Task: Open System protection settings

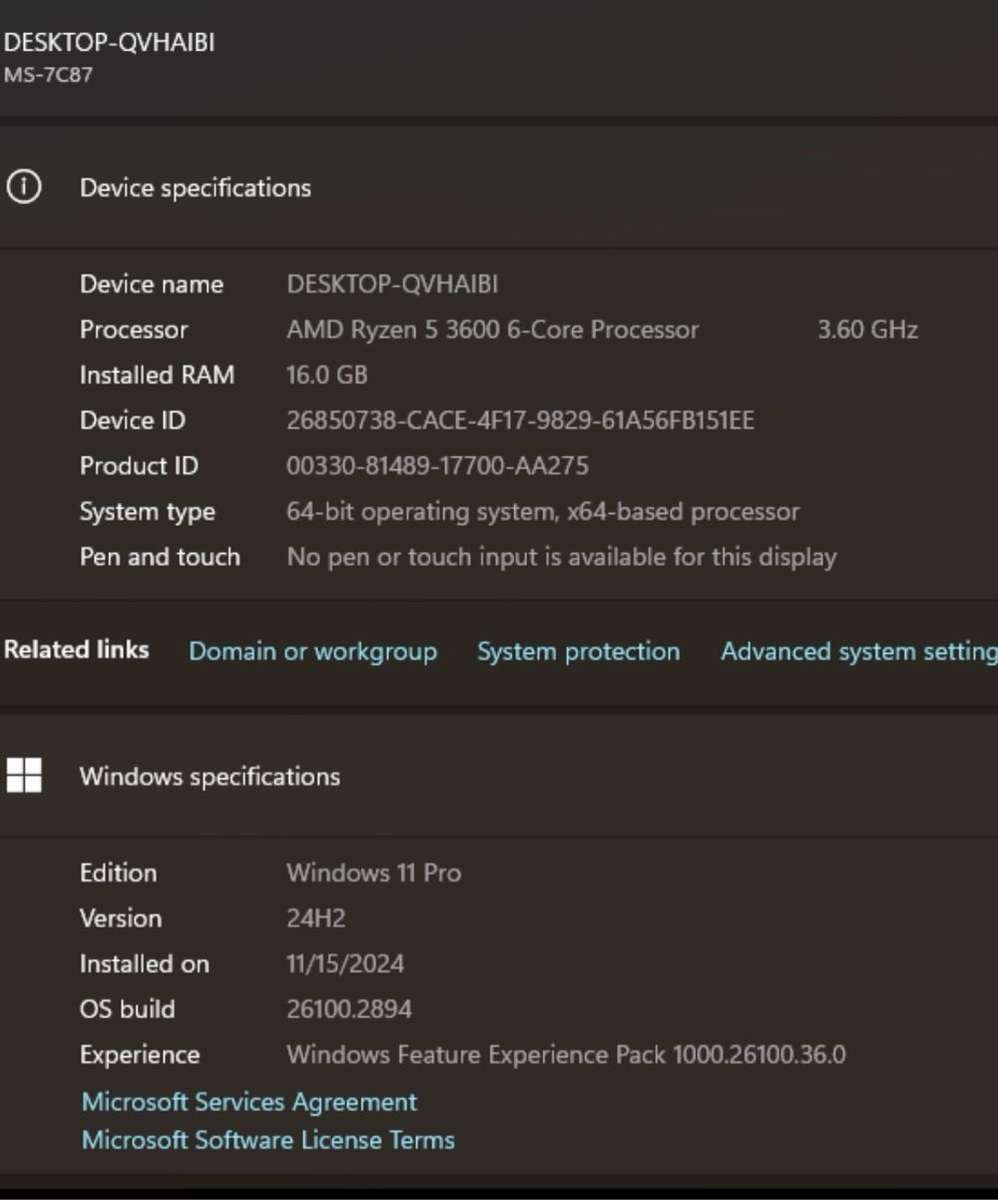Action: (578, 651)
